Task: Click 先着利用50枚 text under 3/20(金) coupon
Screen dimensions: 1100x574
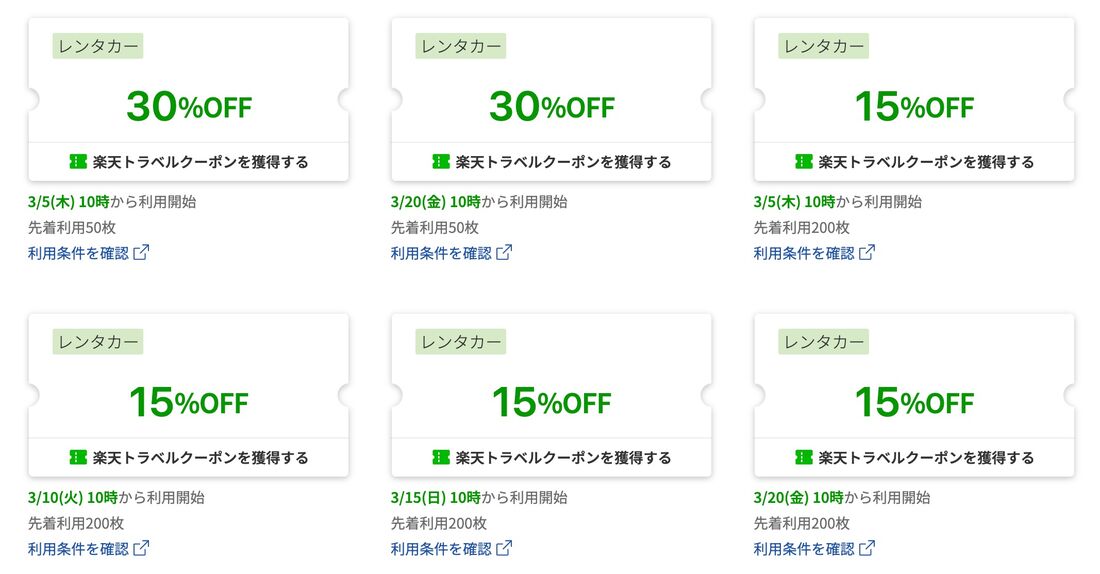Action: (x=435, y=227)
